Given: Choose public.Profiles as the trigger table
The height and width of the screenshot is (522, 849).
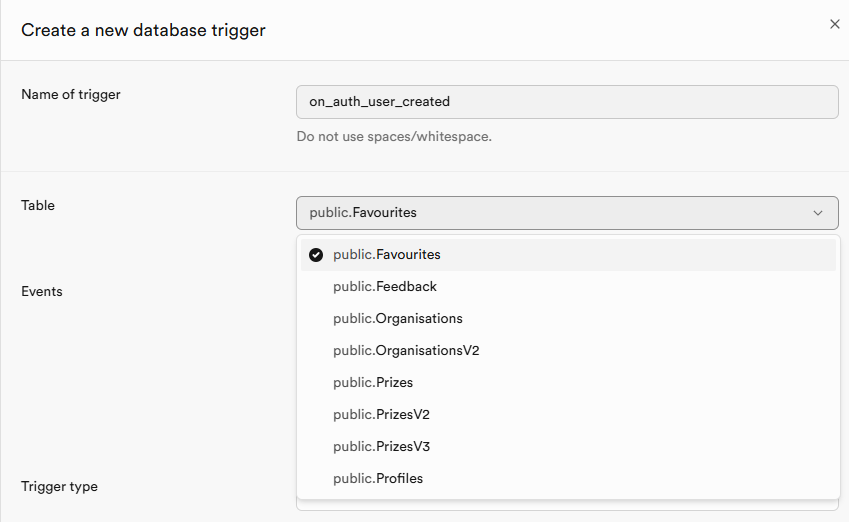Looking at the screenshot, I should [x=378, y=479].
